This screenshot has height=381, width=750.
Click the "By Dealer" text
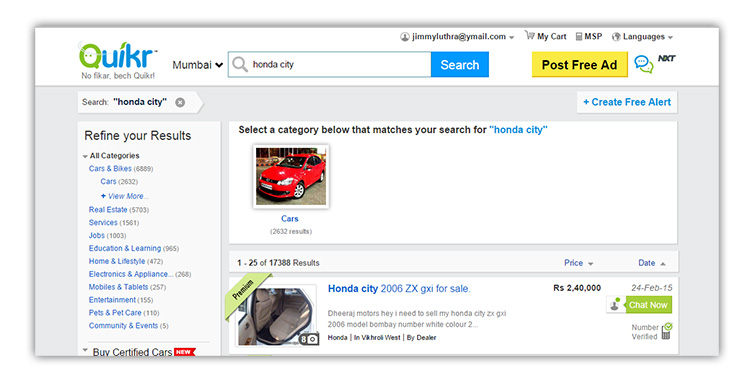421,337
